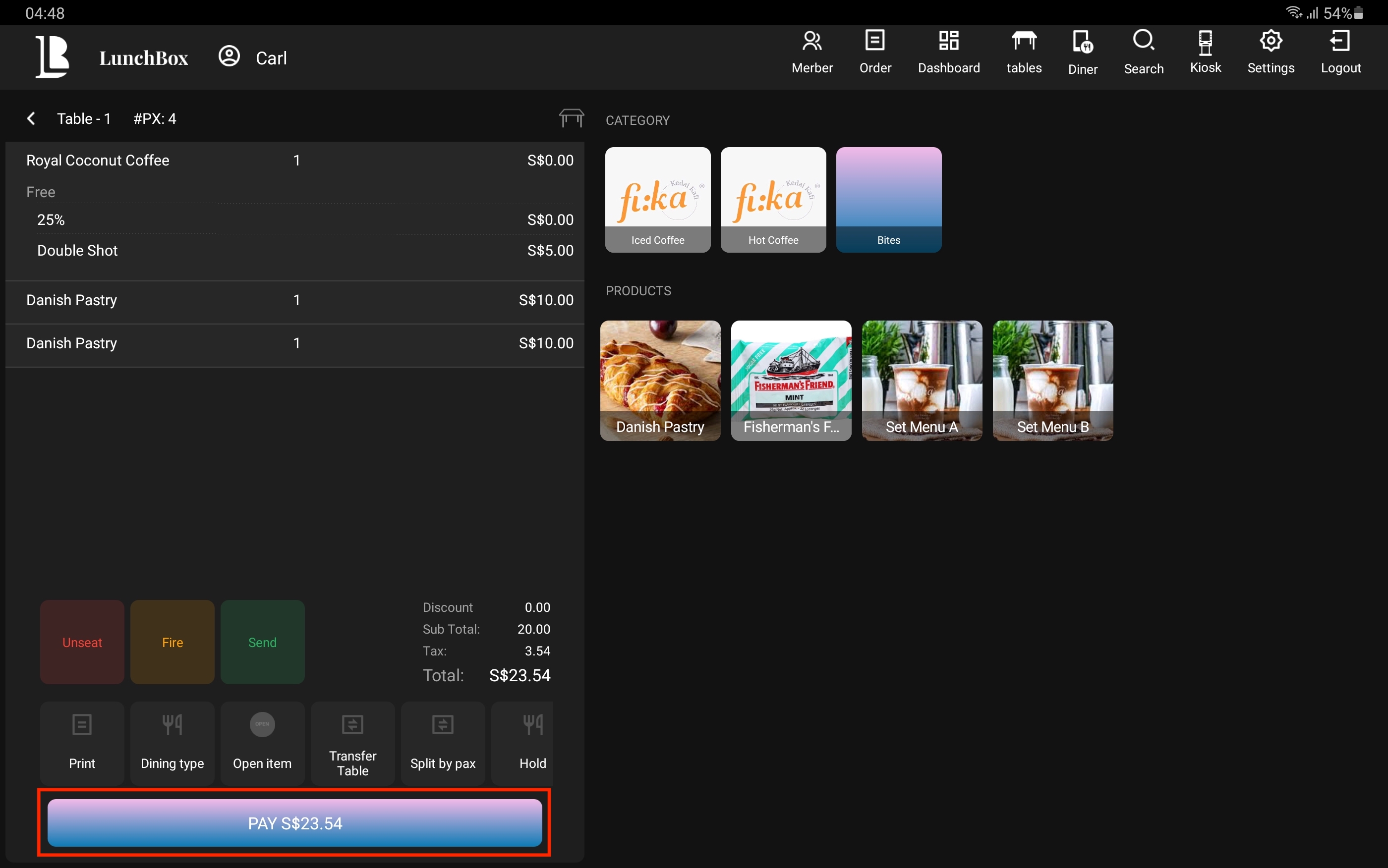1388x868 pixels.
Task: Click Logout icon
Action: [x=1340, y=52]
